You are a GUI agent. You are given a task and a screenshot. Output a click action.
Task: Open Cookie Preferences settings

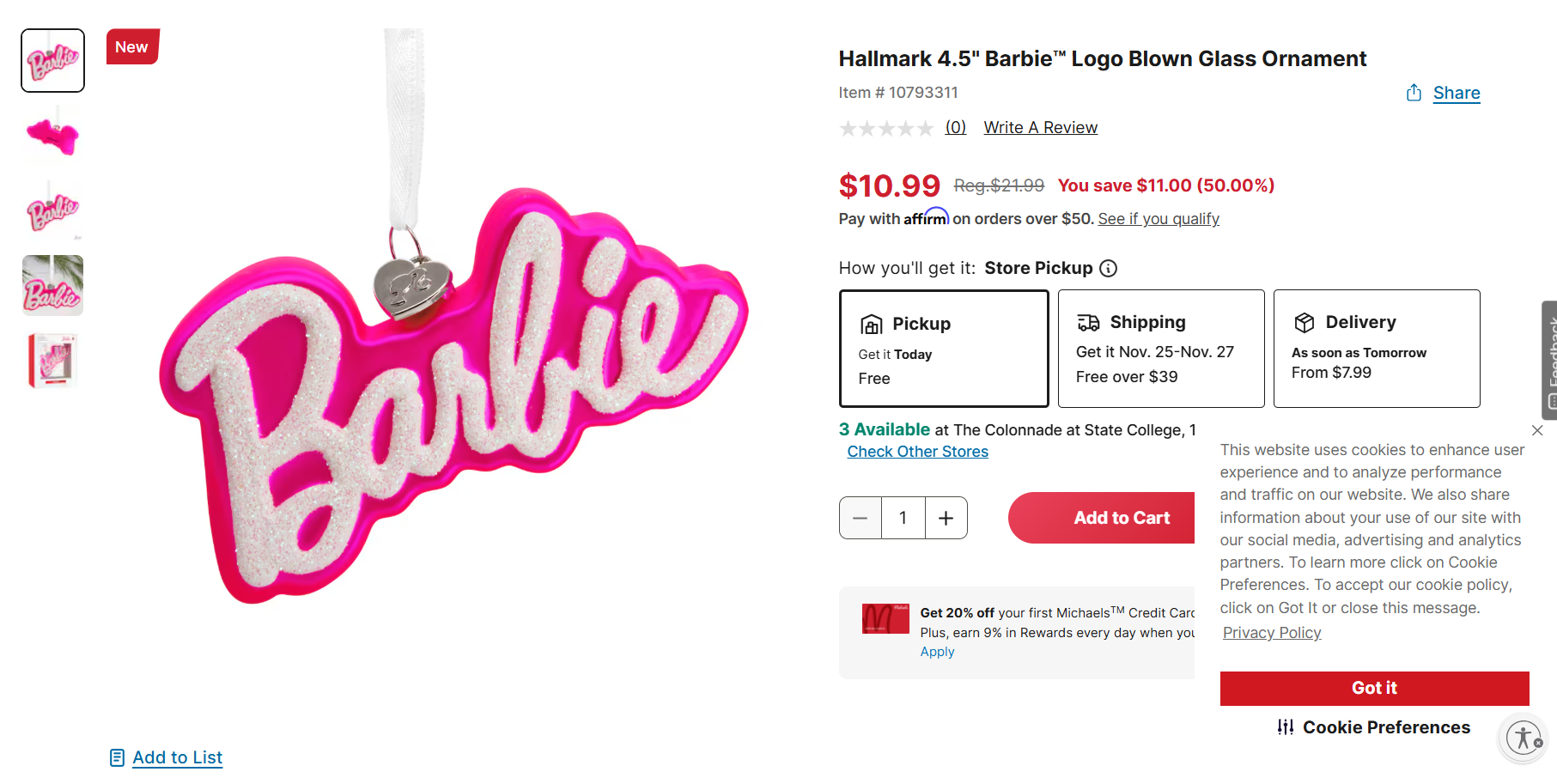click(1374, 727)
